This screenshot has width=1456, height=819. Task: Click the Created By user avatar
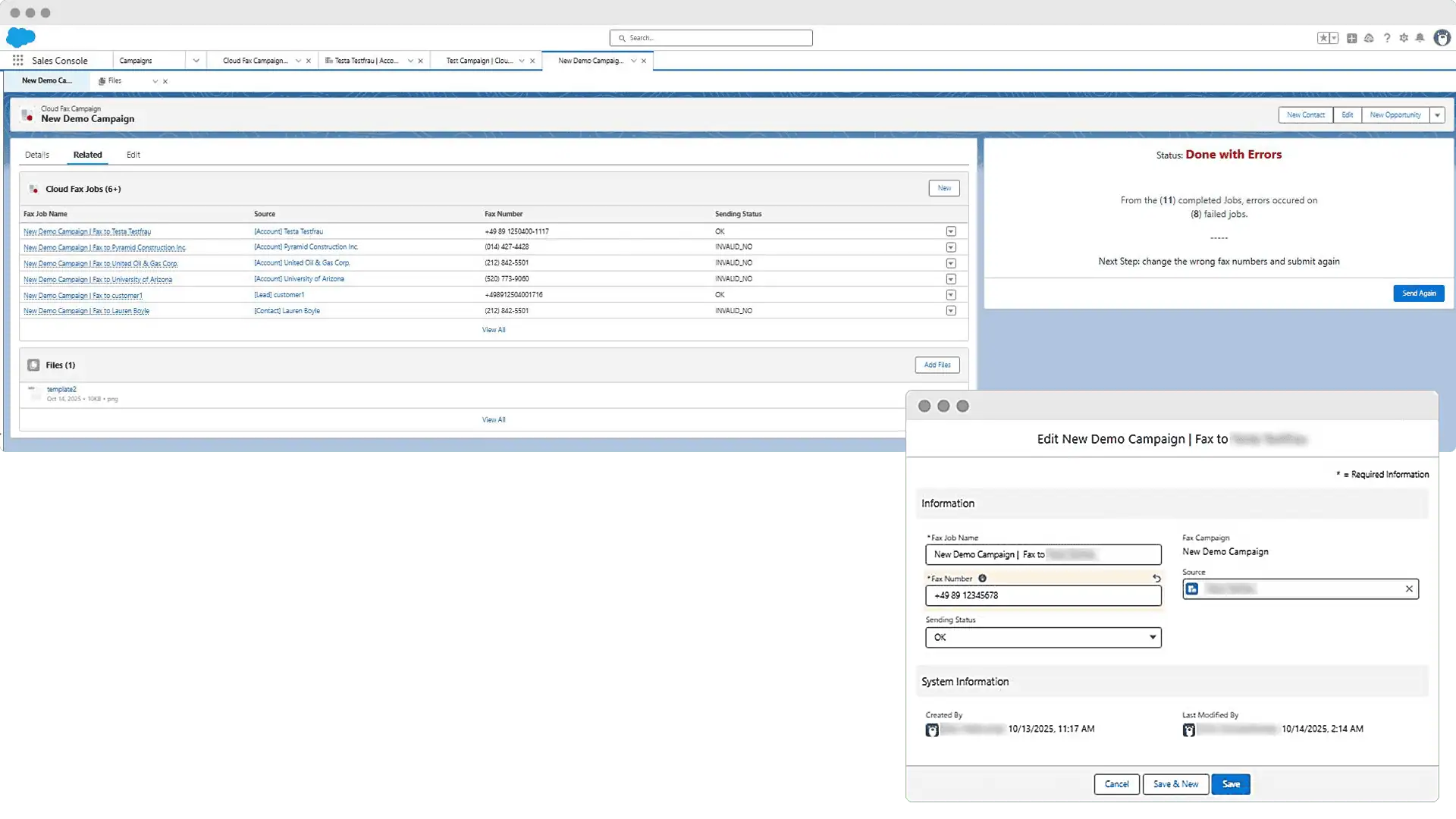932,730
